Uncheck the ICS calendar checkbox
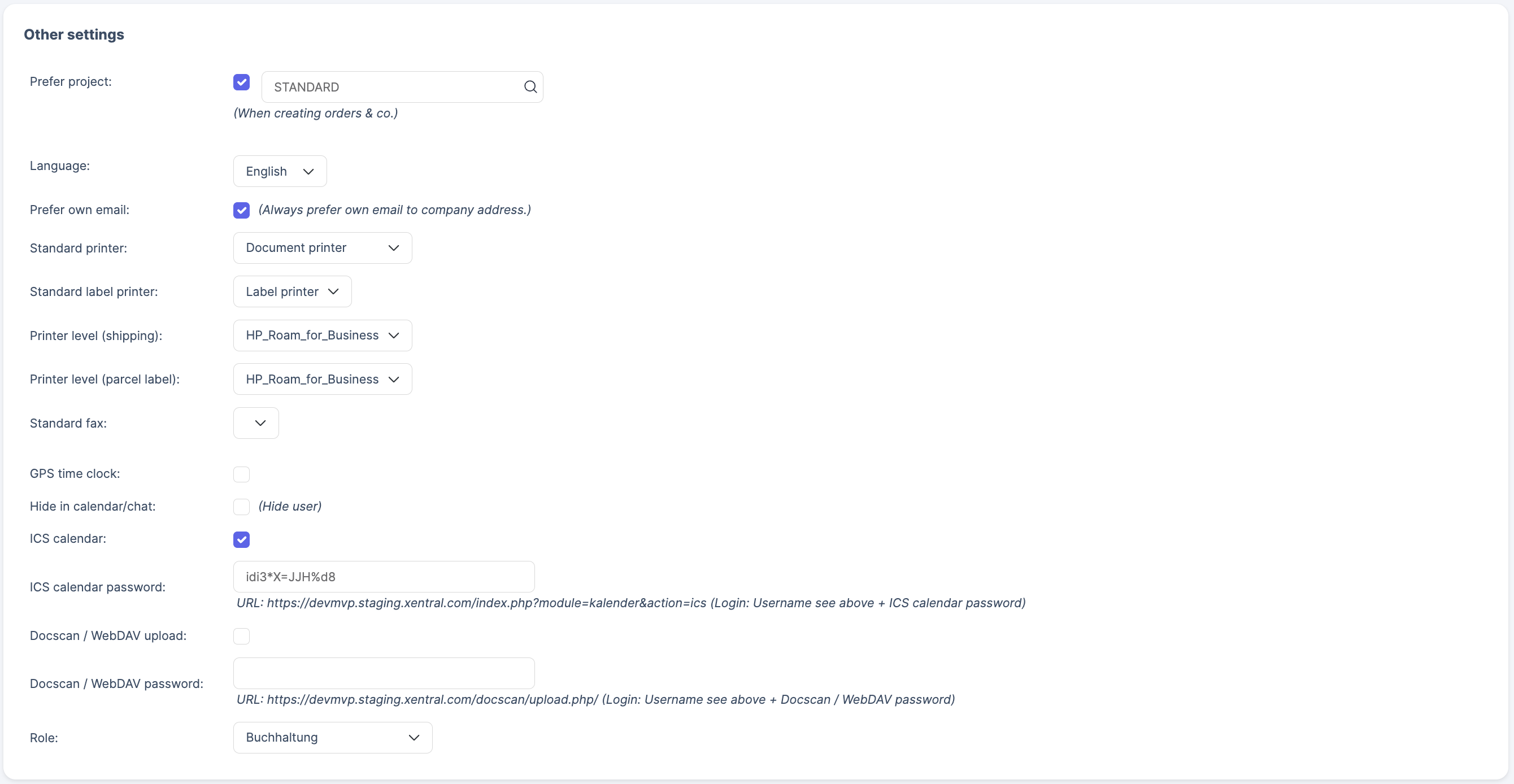1514x784 pixels. (241, 539)
